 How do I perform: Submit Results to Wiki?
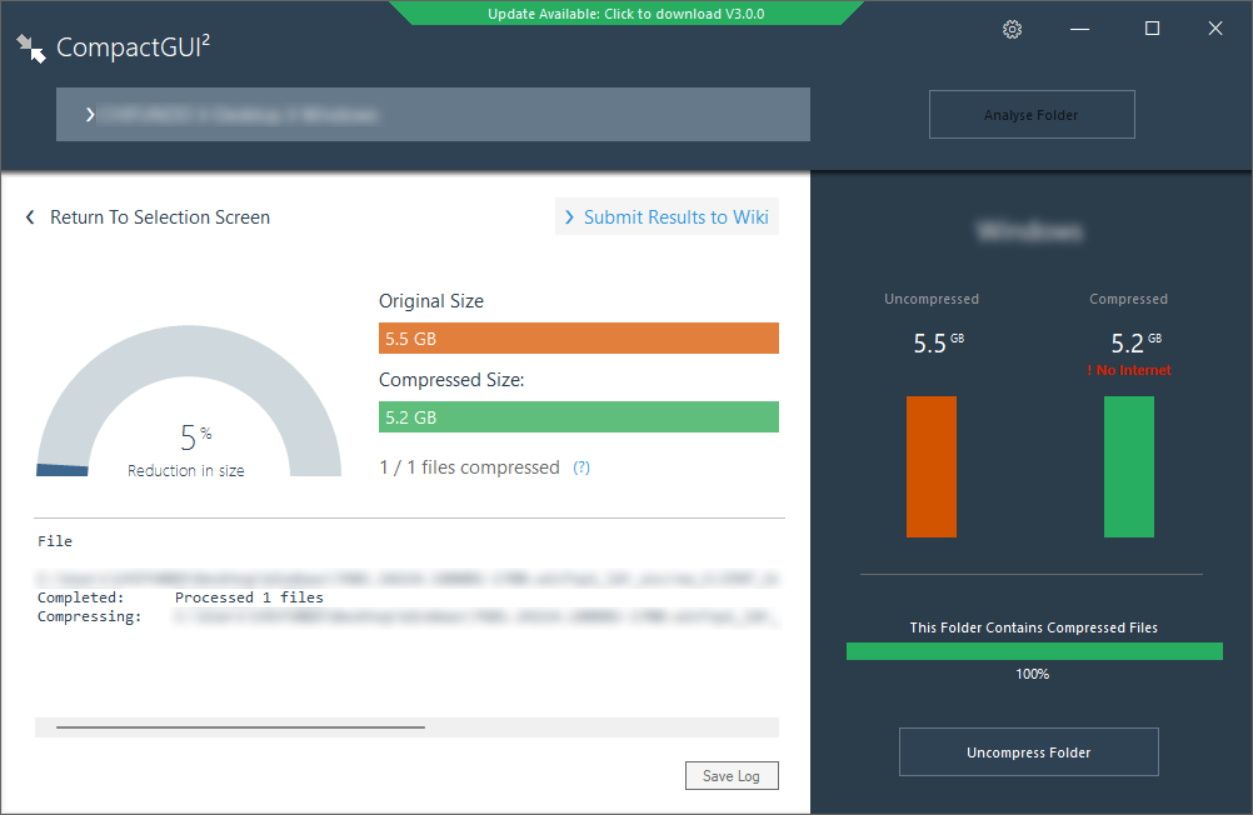(677, 217)
